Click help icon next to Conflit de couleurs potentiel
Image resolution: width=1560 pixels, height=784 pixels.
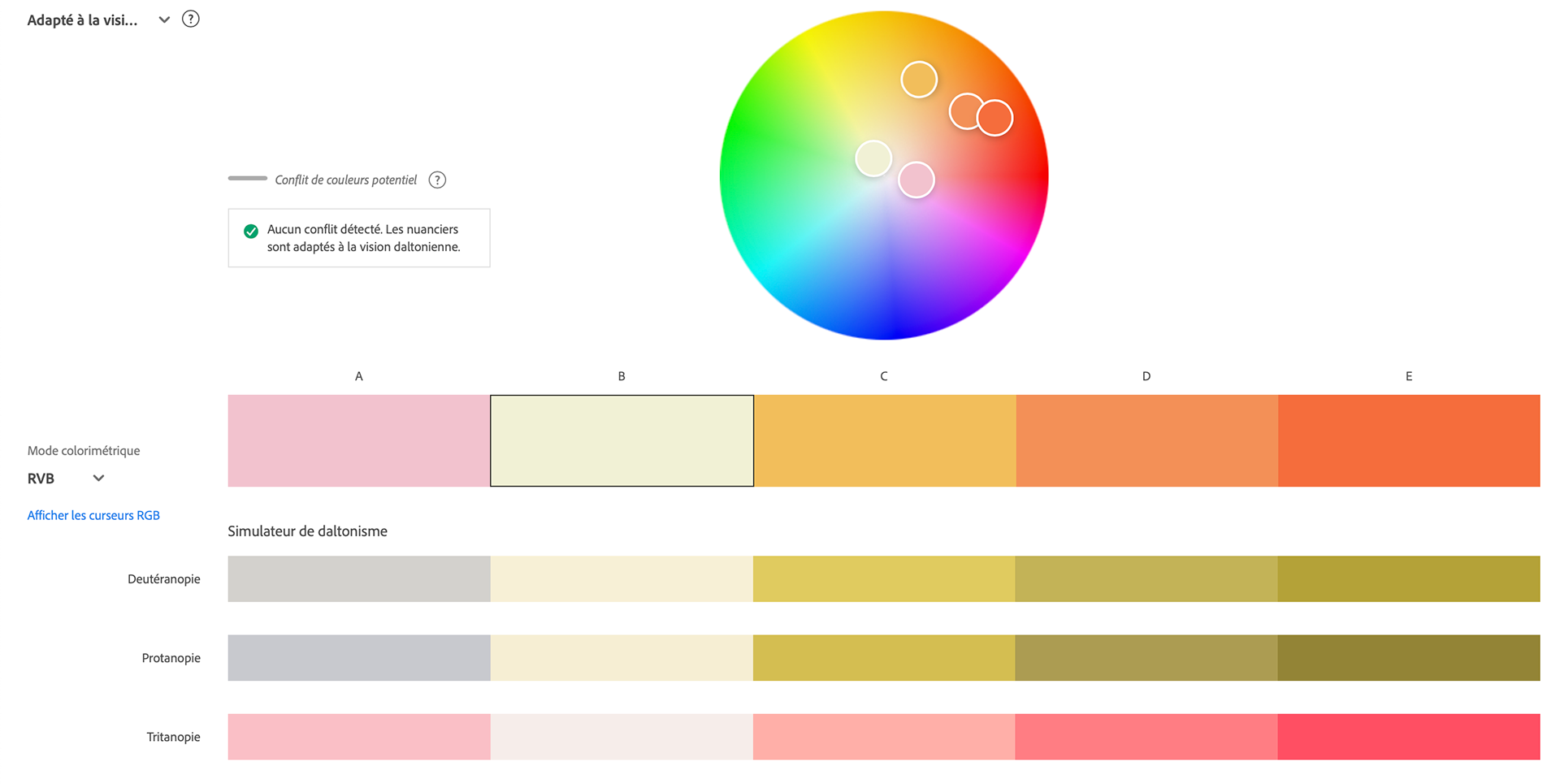click(x=437, y=180)
